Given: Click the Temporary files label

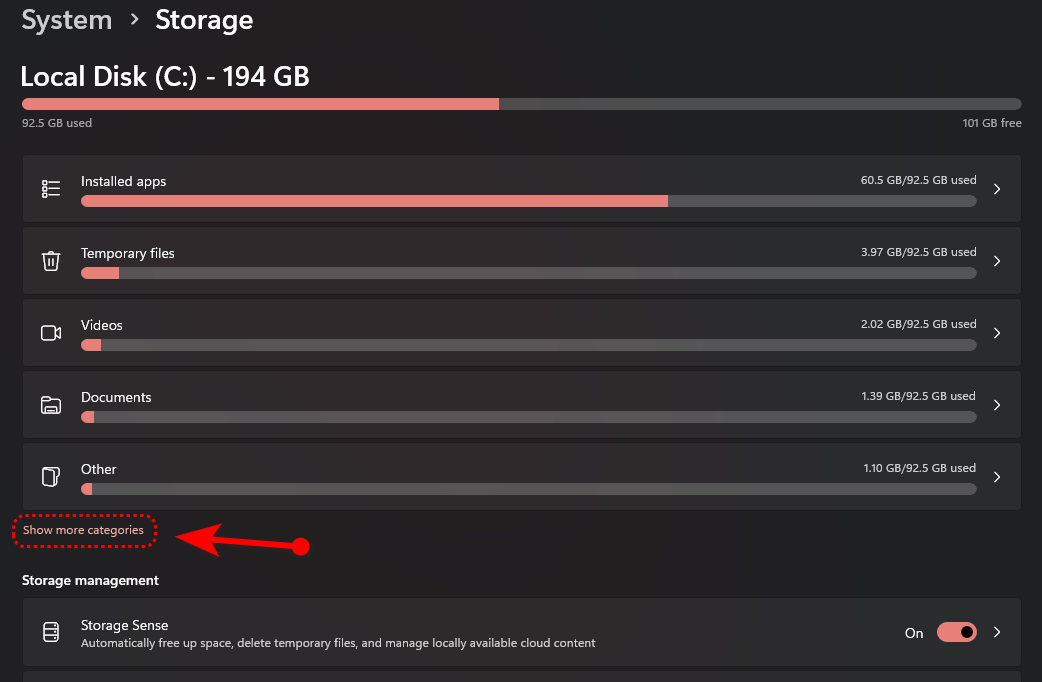Looking at the screenshot, I should pos(128,254).
